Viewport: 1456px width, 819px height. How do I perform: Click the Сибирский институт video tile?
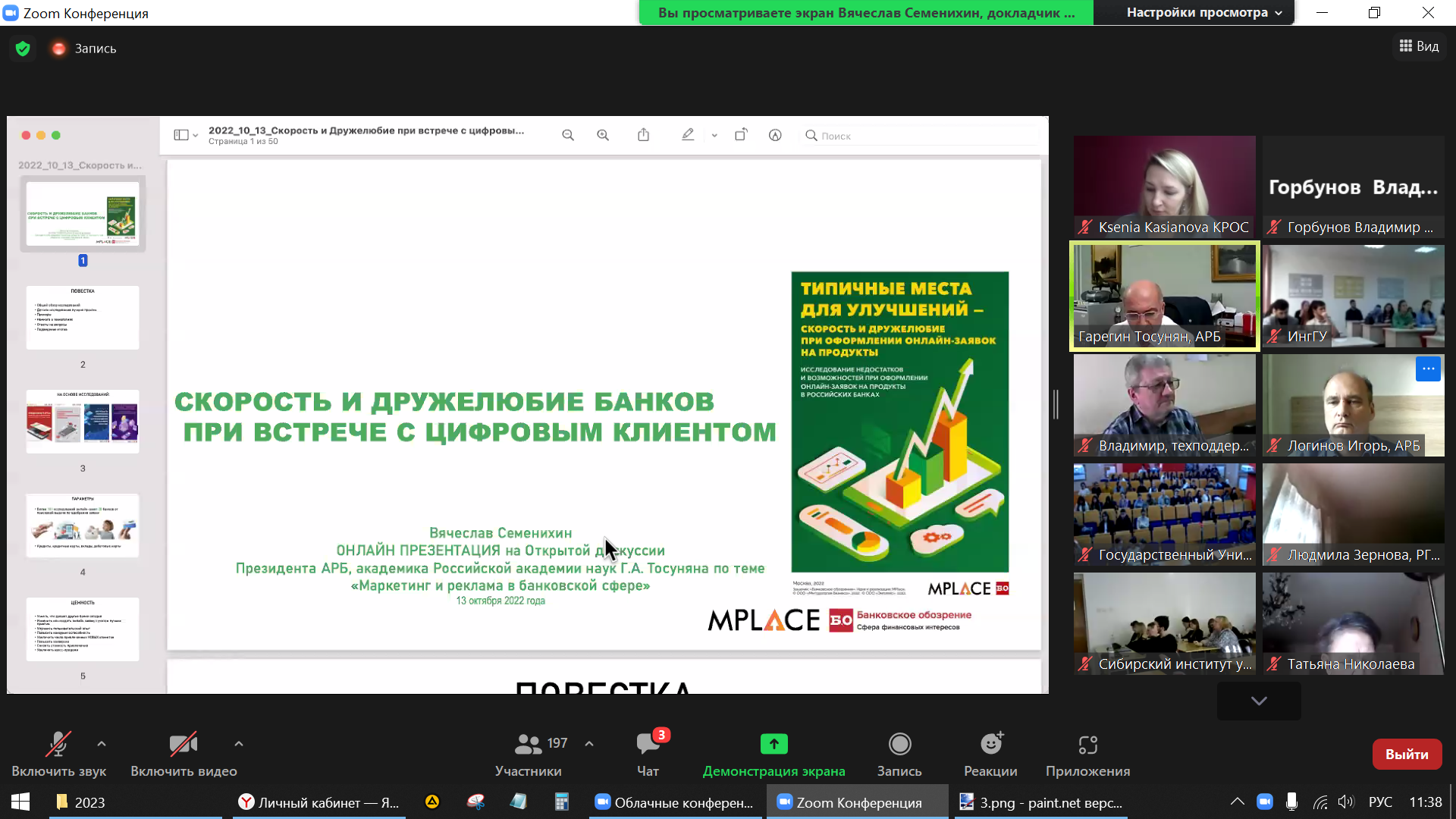(x=1164, y=623)
